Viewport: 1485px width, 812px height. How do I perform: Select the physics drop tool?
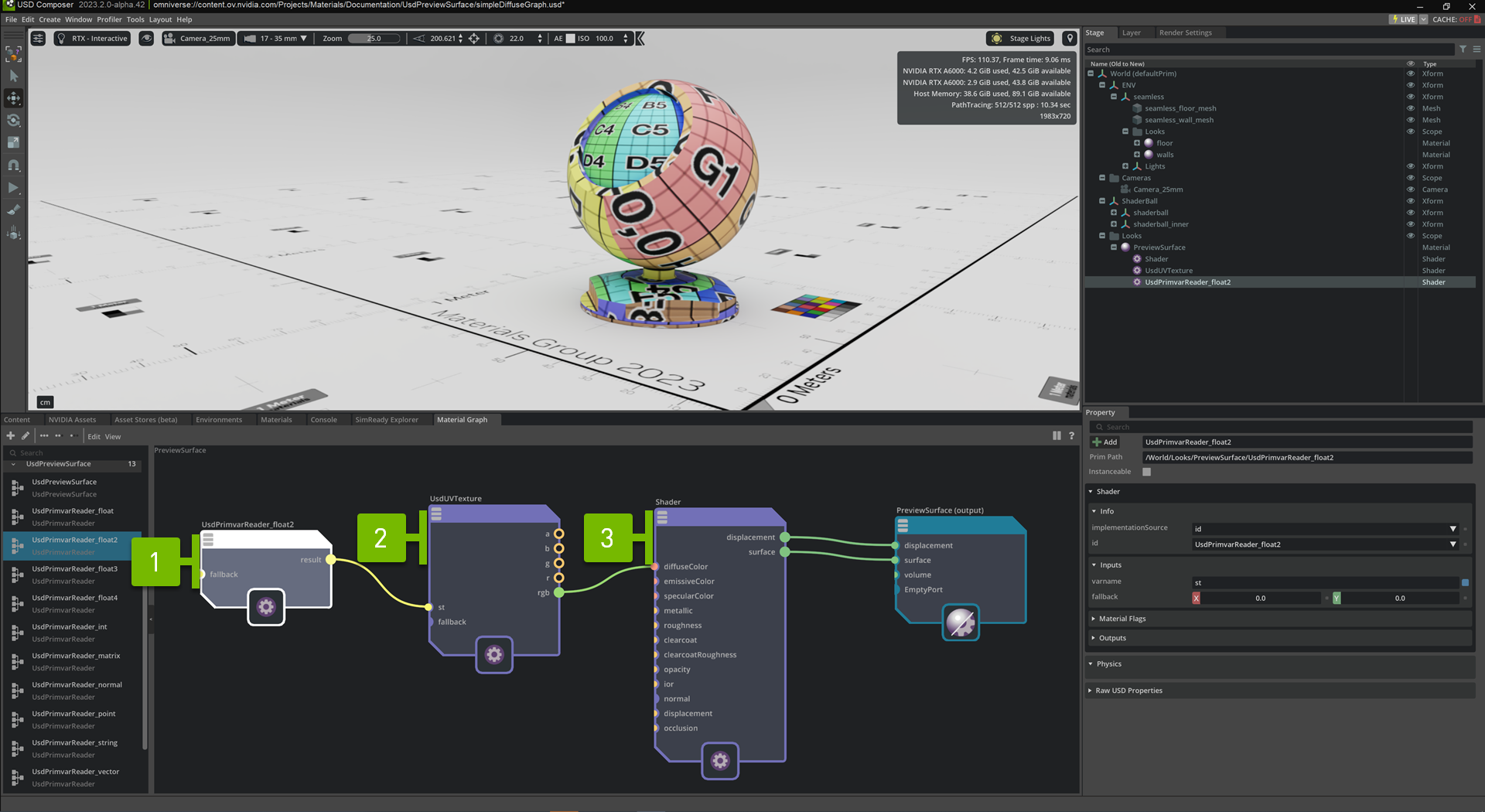click(14, 233)
